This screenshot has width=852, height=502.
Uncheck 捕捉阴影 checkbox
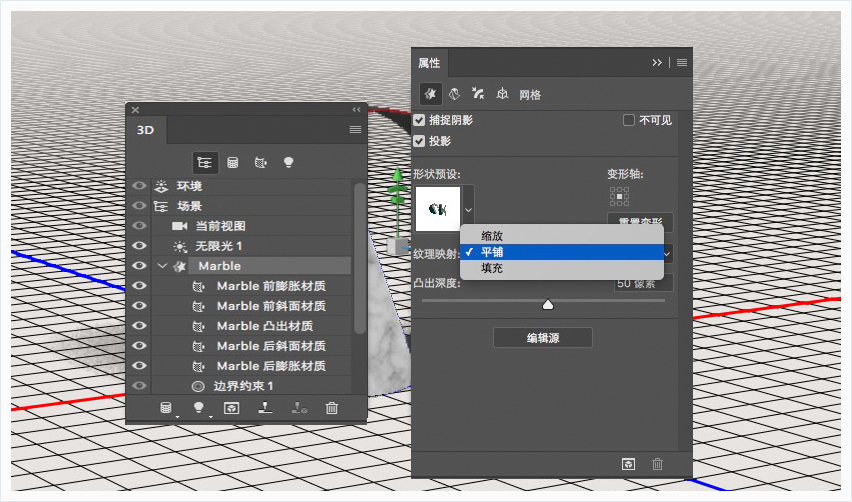pos(419,120)
